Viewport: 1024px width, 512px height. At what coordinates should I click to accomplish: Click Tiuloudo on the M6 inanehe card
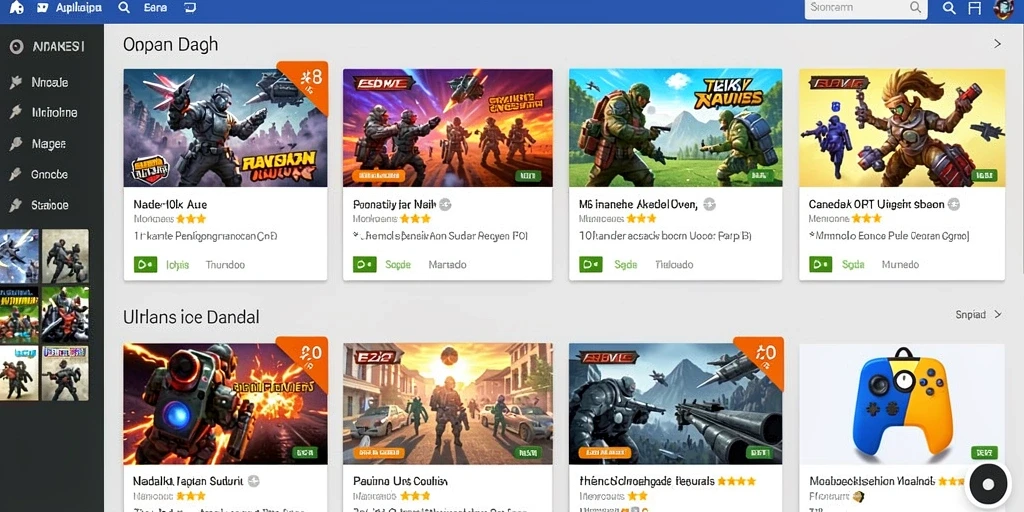click(x=674, y=264)
